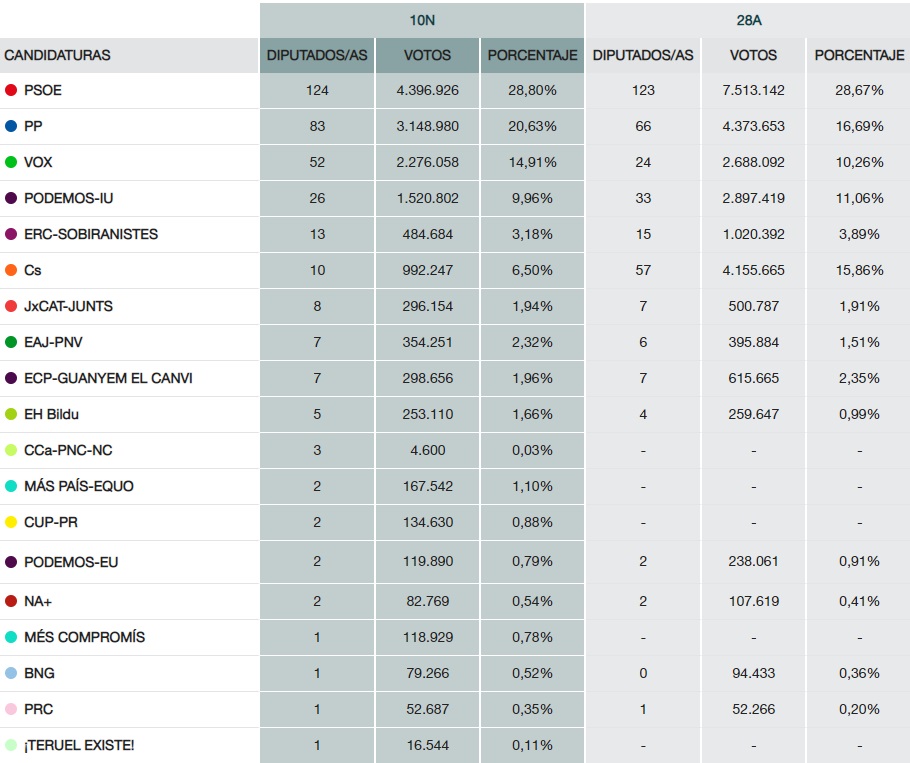Click VOX's 2.276.058 votes cell
Screen dimensions: 910x763
pyautogui.click(x=427, y=162)
